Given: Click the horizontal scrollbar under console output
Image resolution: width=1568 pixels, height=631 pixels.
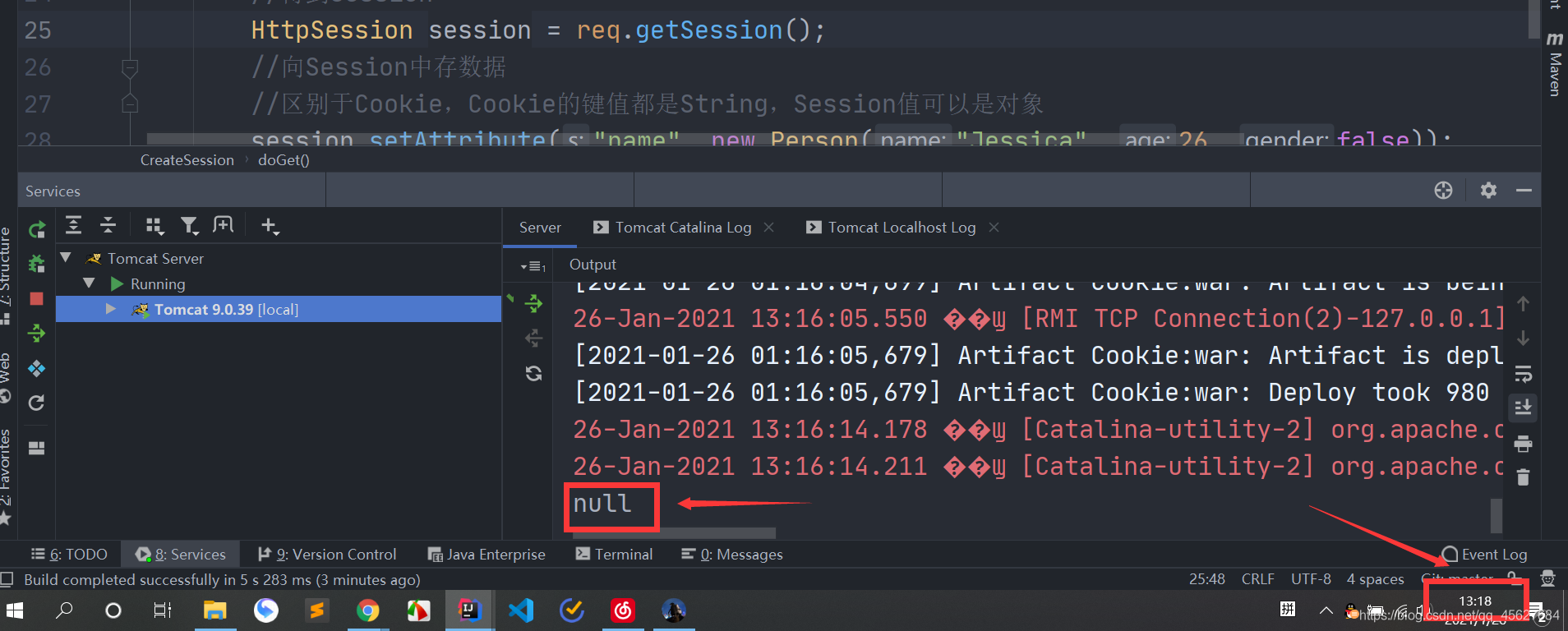Looking at the screenshot, I should [675, 533].
